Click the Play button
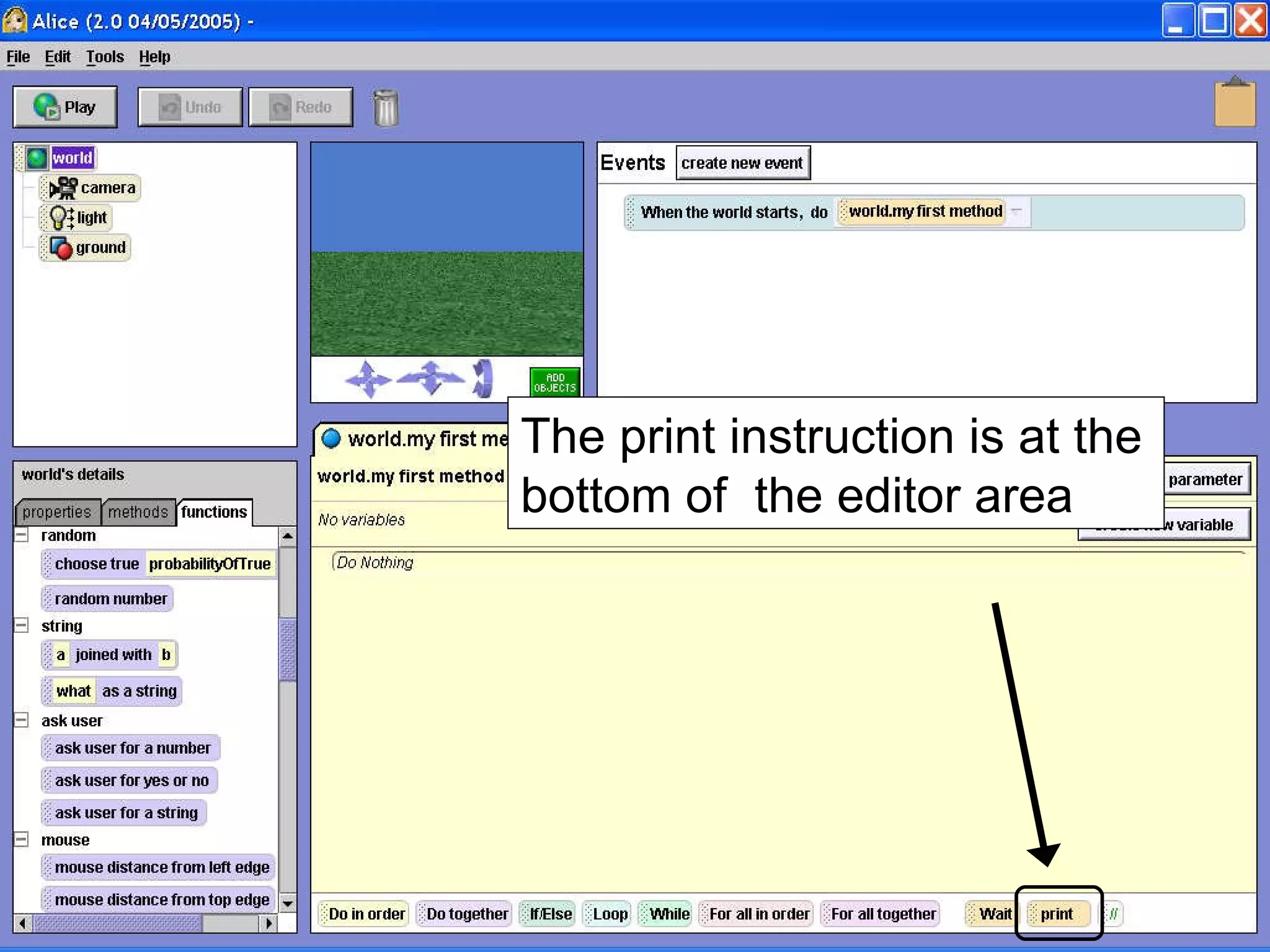Screen dimensions: 1270x952 65,107
